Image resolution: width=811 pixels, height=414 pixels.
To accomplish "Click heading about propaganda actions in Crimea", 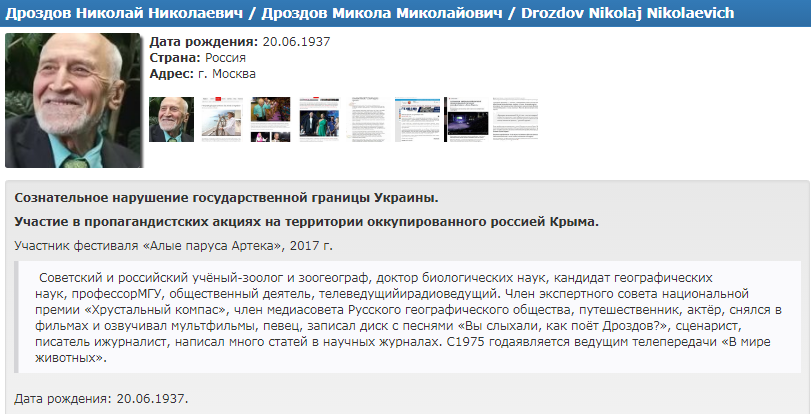I will [307, 221].
